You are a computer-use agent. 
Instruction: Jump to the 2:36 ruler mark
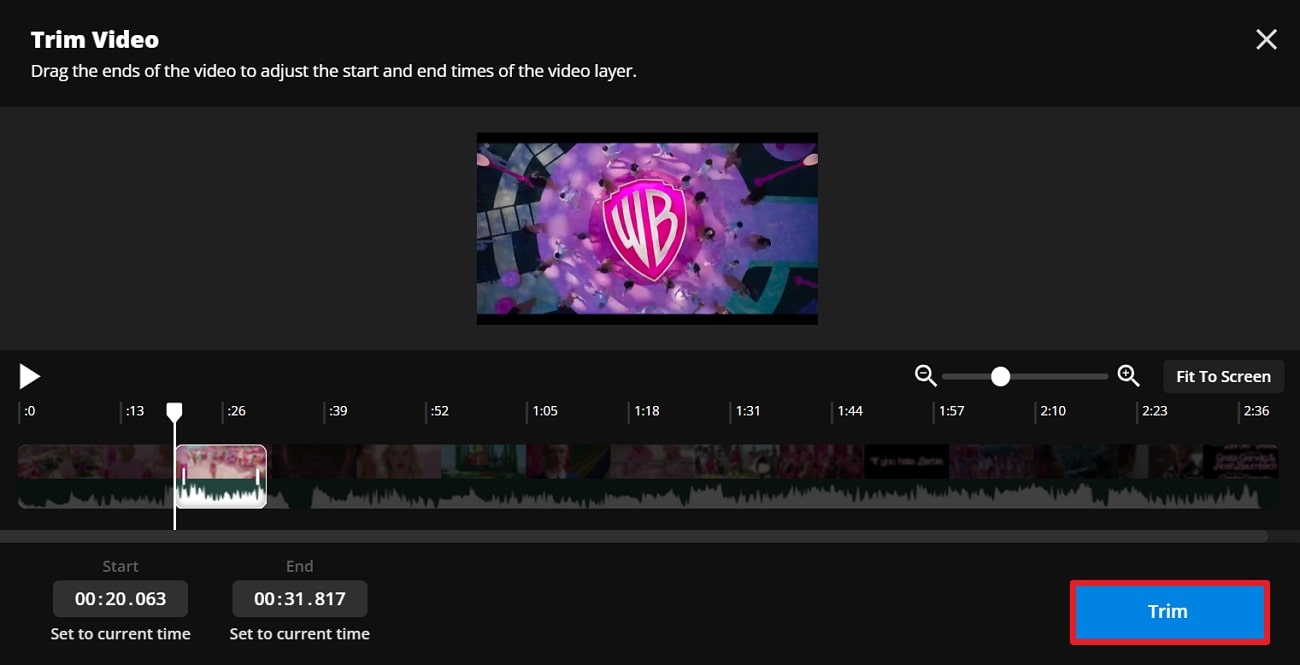coord(1255,411)
